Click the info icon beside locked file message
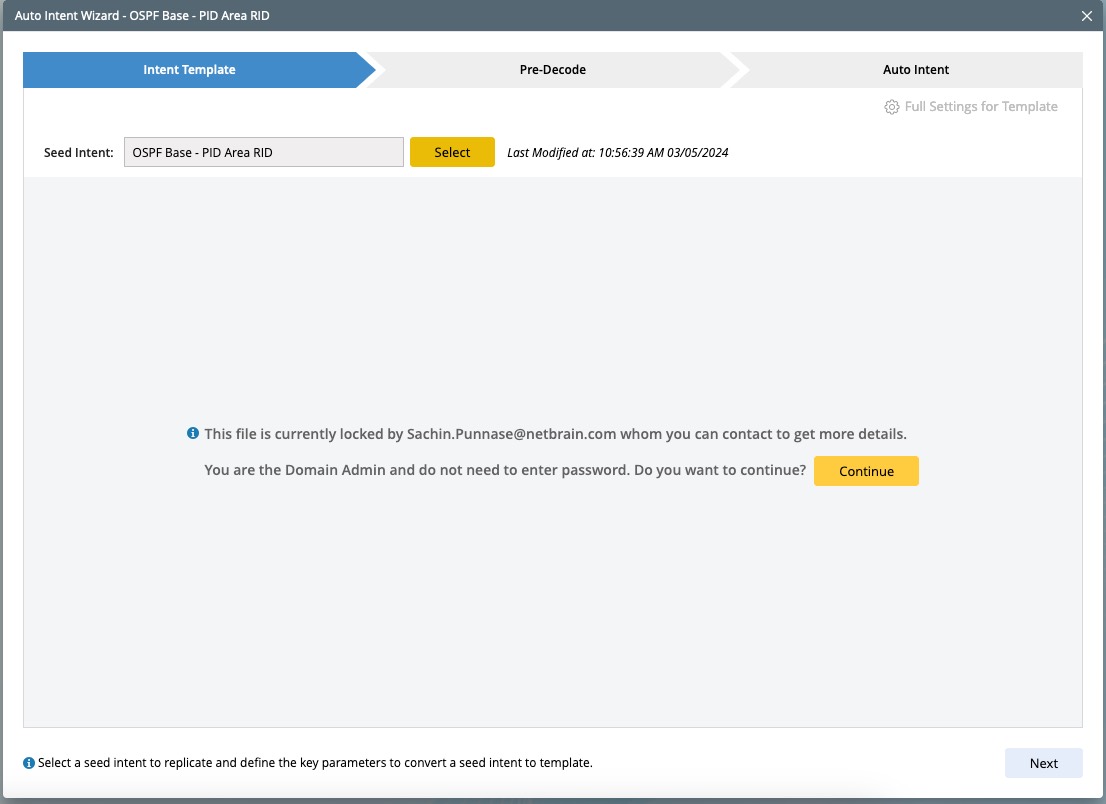The height and width of the screenshot is (804, 1106). (193, 434)
